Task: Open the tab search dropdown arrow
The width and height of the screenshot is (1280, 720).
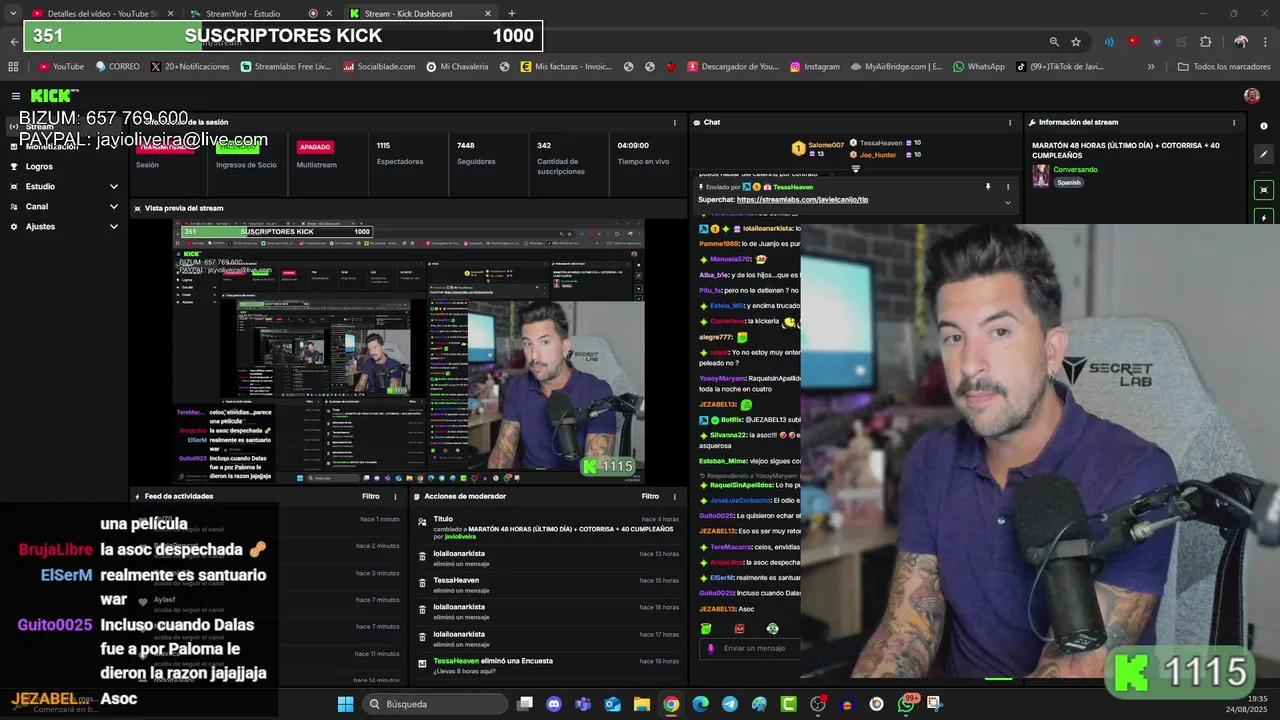Action: tap(12, 13)
